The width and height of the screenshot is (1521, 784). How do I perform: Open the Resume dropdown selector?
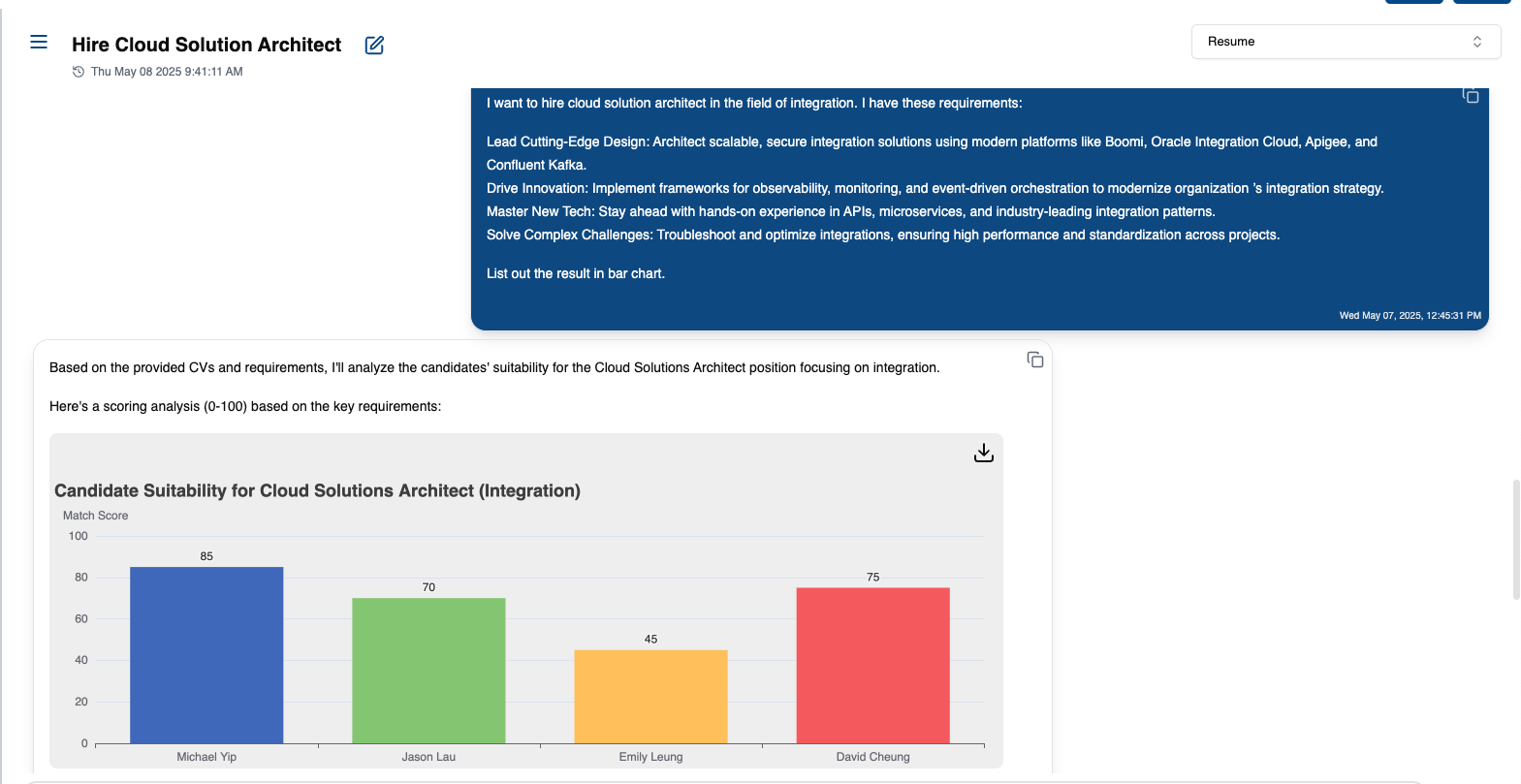pos(1345,42)
